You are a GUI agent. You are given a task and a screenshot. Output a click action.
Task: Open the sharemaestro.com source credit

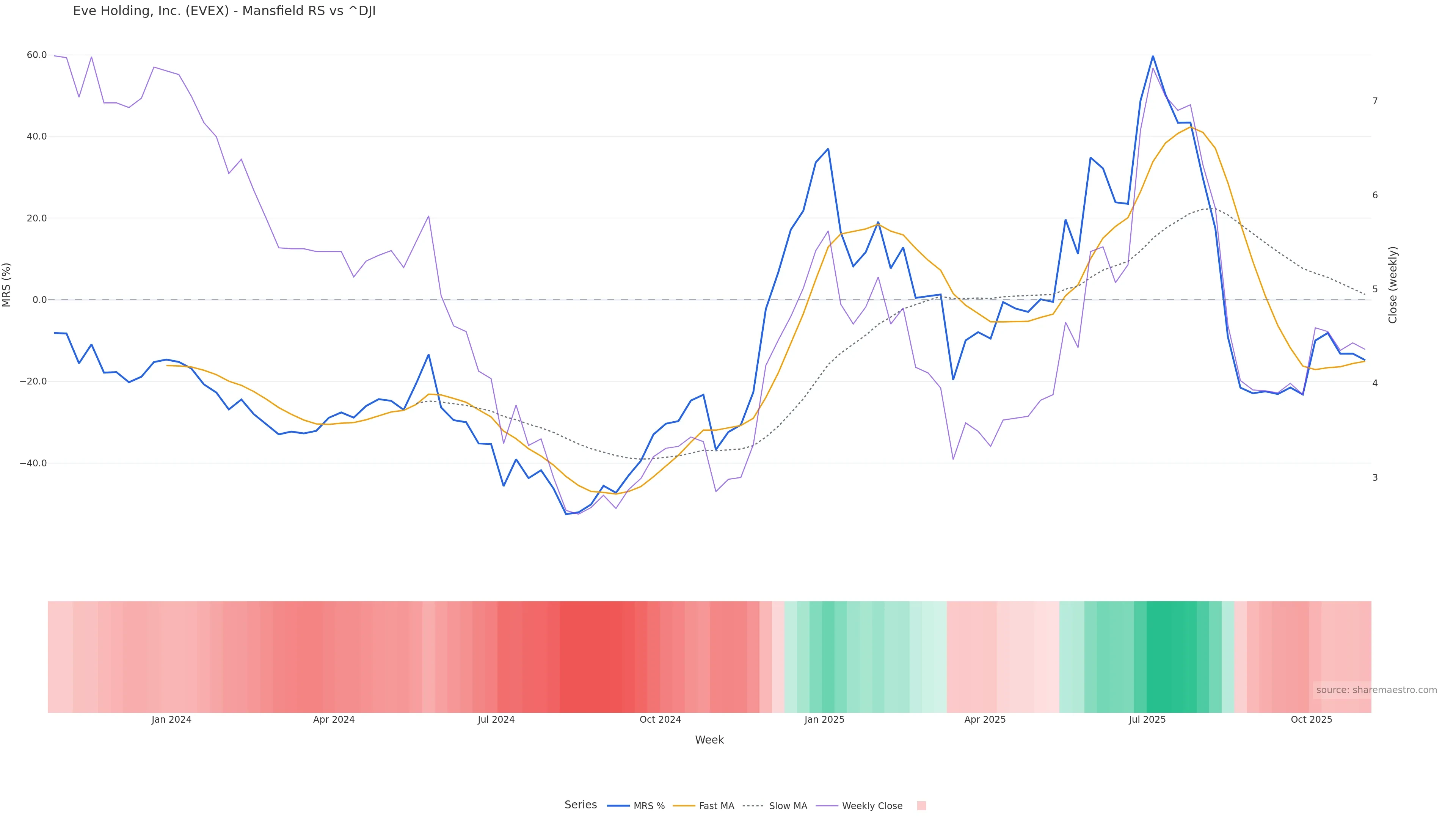[x=1376, y=690]
